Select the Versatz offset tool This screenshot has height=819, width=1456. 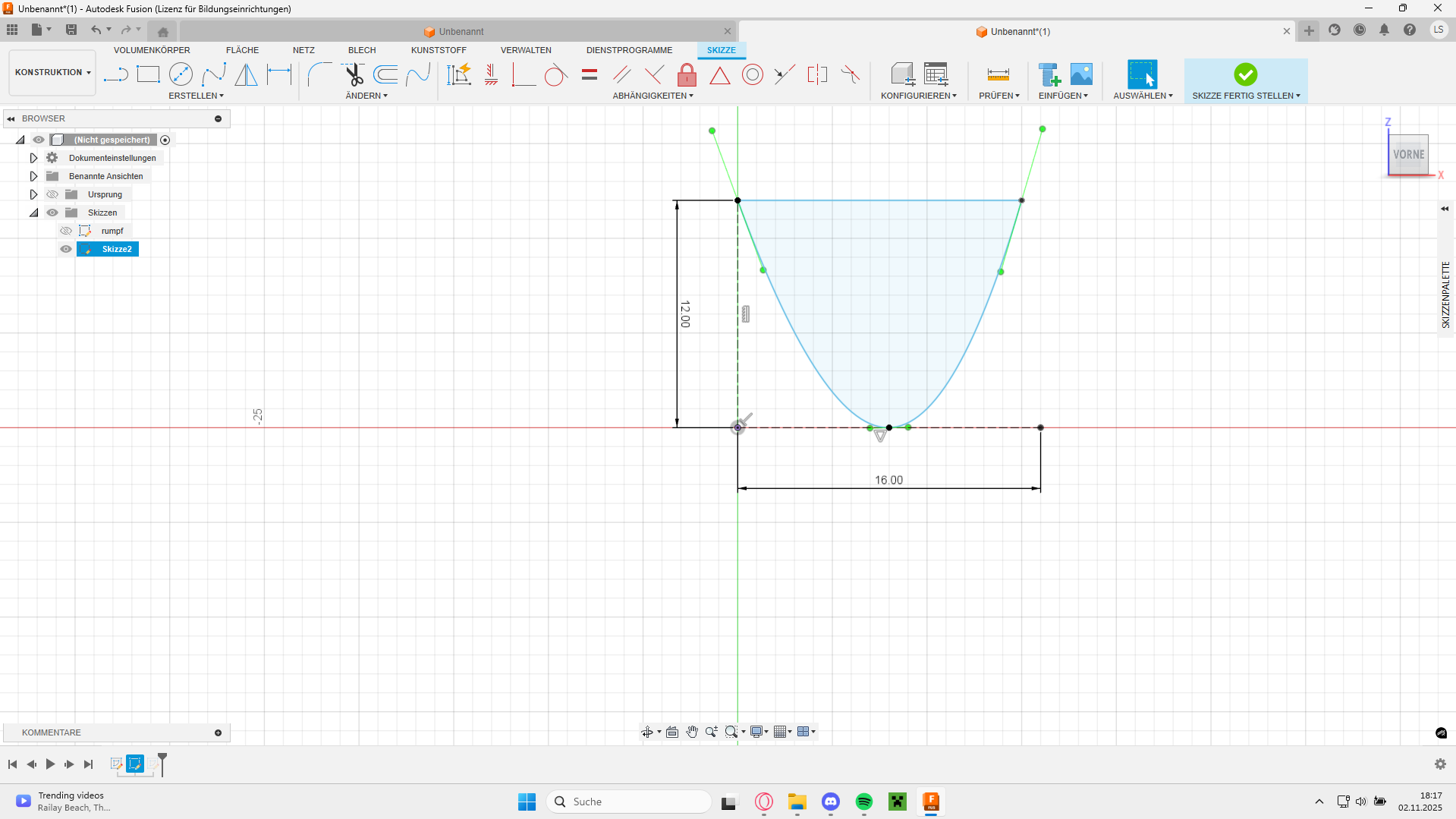385,74
